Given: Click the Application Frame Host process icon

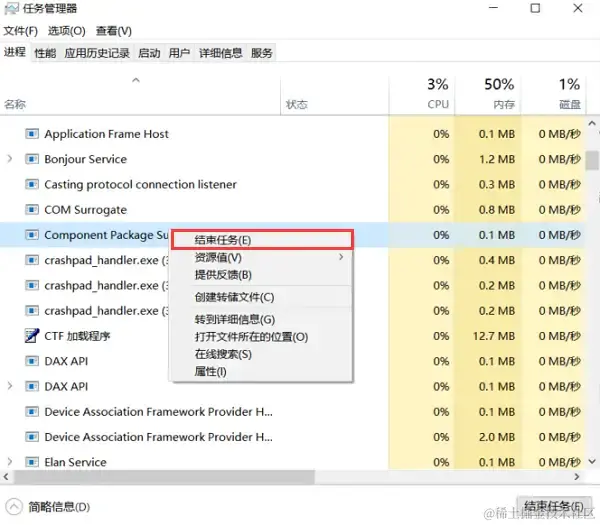Looking at the screenshot, I should point(32,134).
